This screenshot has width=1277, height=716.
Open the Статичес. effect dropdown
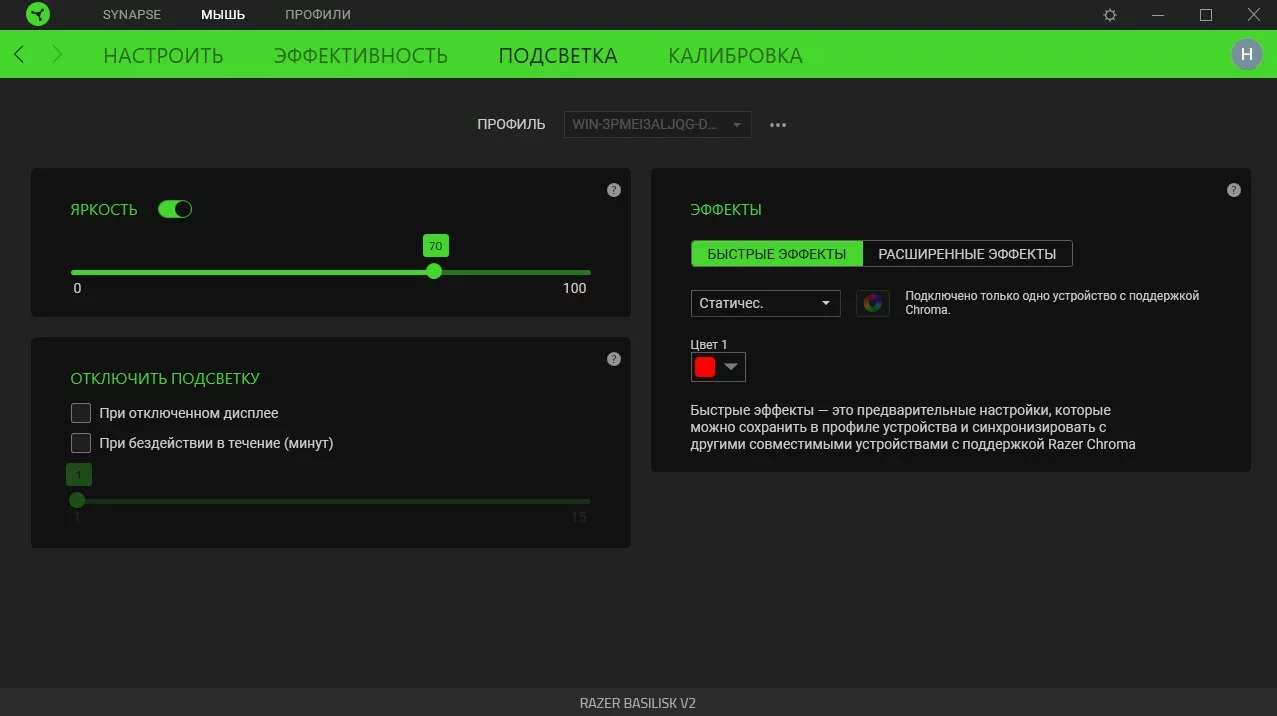[x=765, y=303]
